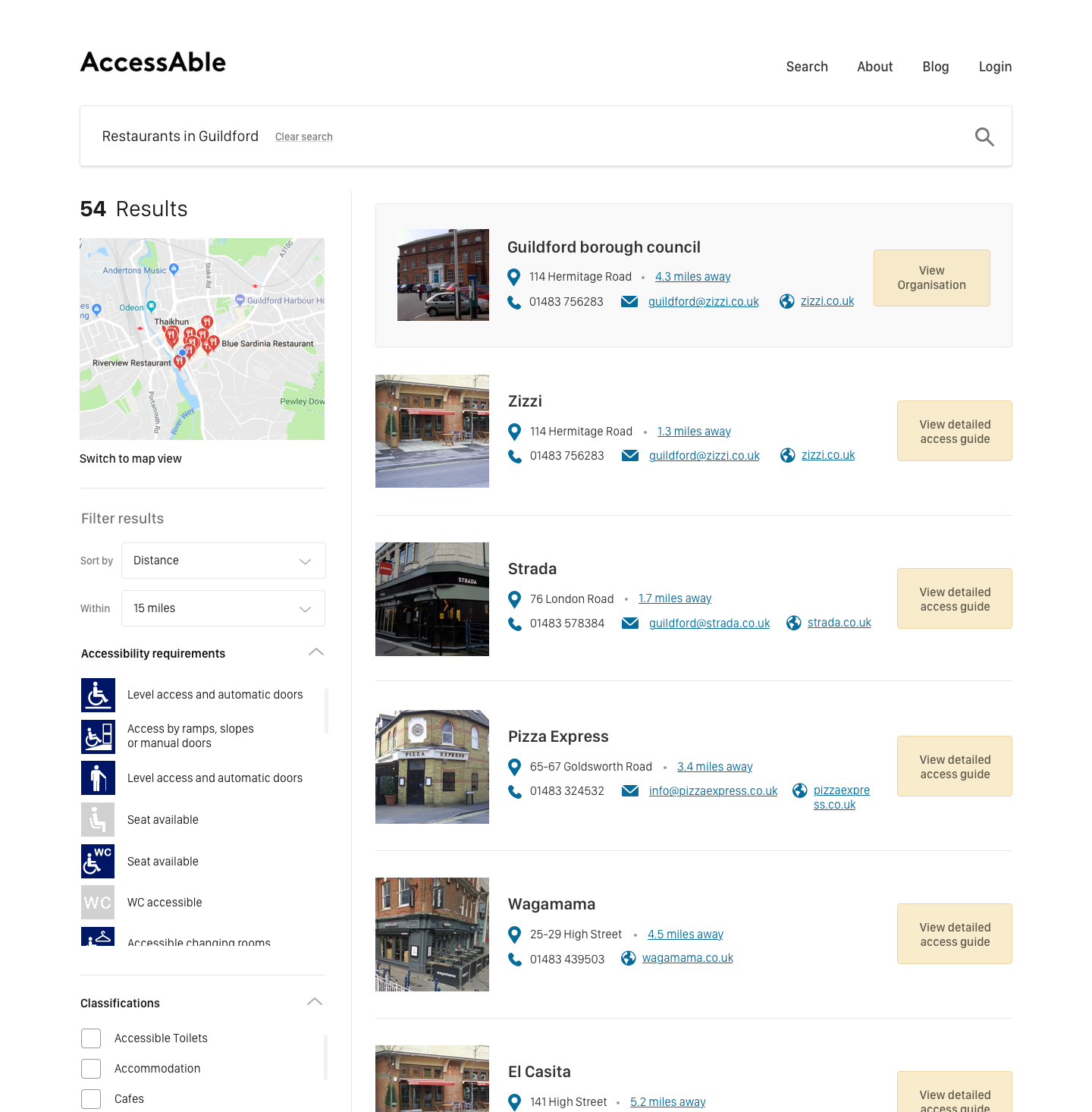This screenshot has height=1112, width=1092.
Task: Click globe icon beside Zizzi website link
Action: (788, 455)
